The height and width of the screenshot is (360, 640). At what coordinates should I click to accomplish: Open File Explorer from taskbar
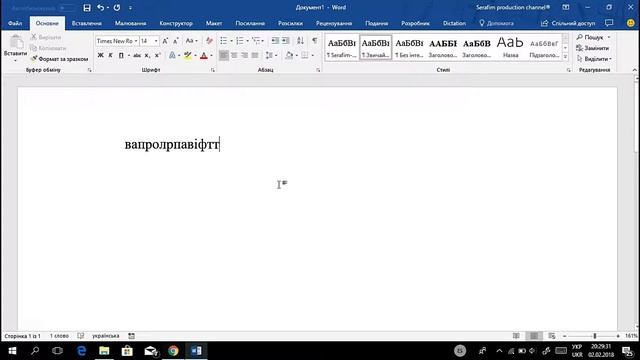104,351
